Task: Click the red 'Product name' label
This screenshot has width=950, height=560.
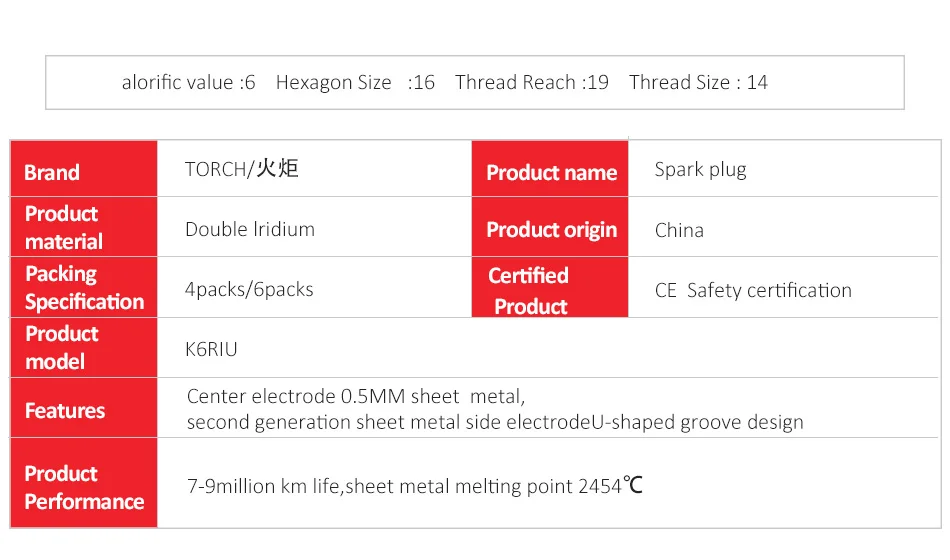Action: [x=550, y=172]
